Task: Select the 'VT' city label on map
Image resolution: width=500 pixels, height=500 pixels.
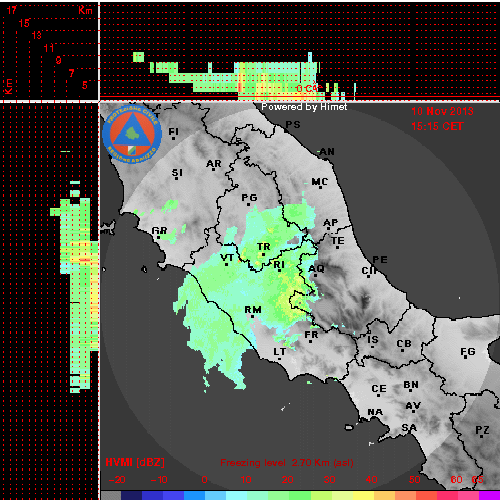Action: pos(227,258)
